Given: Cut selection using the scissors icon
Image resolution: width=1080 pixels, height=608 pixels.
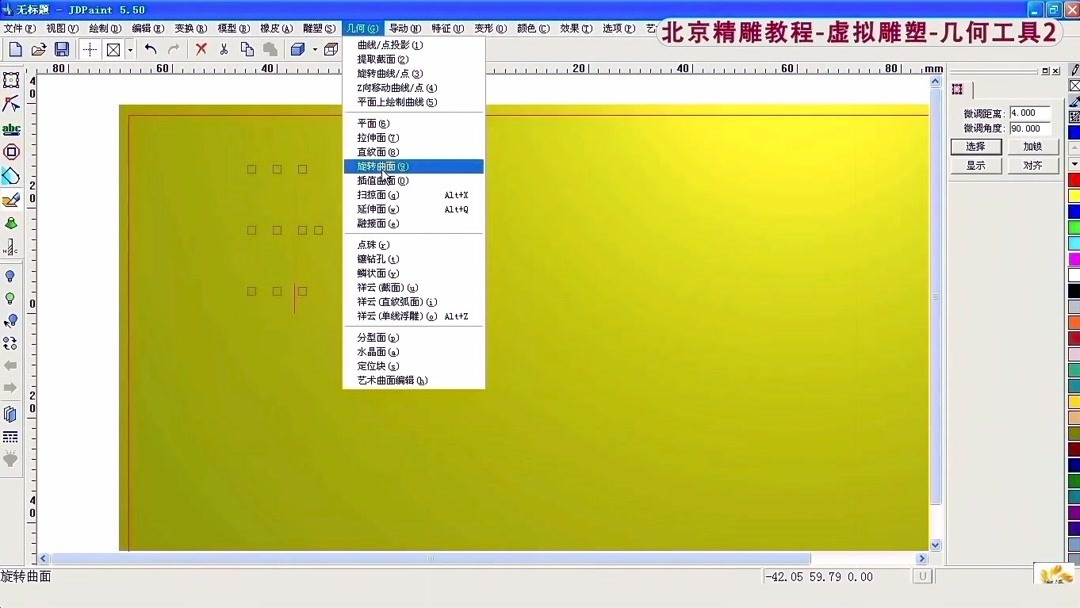Looking at the screenshot, I should tap(222, 49).
